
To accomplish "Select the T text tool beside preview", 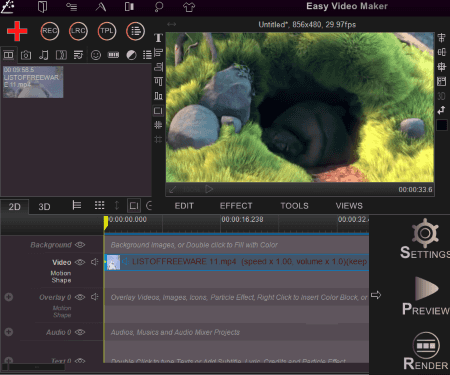I will click(158, 38).
